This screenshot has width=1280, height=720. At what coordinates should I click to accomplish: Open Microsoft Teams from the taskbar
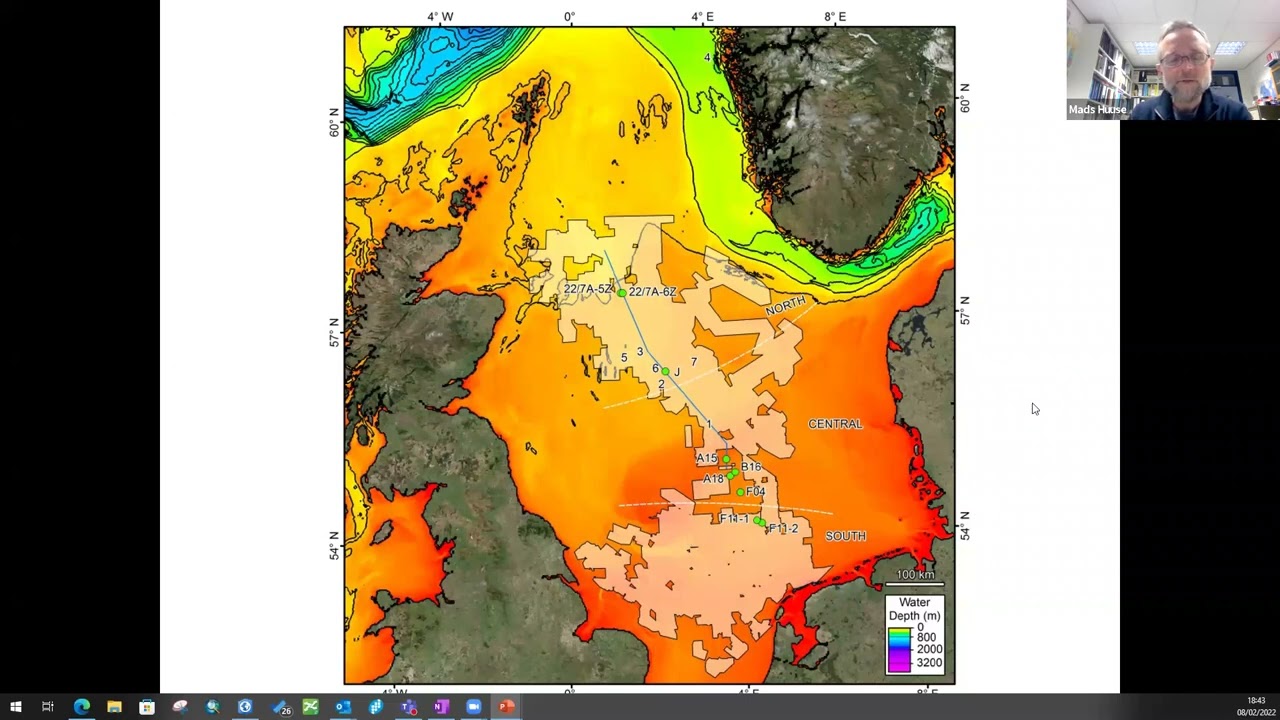[x=408, y=707]
